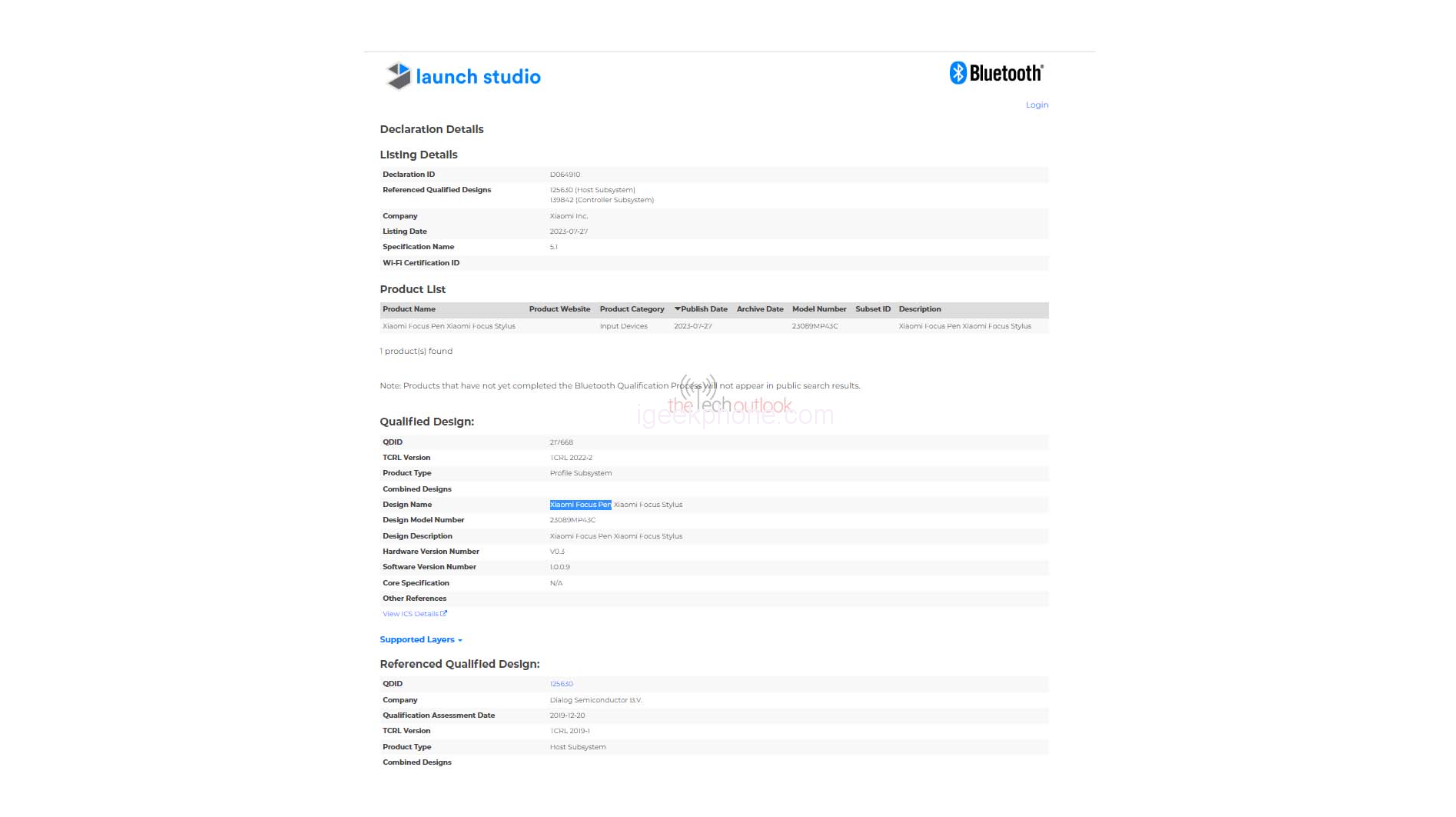This screenshot has width=1456, height=817.
Task: Select the Xiaomi Focus Pen product row name
Action: click(448, 326)
